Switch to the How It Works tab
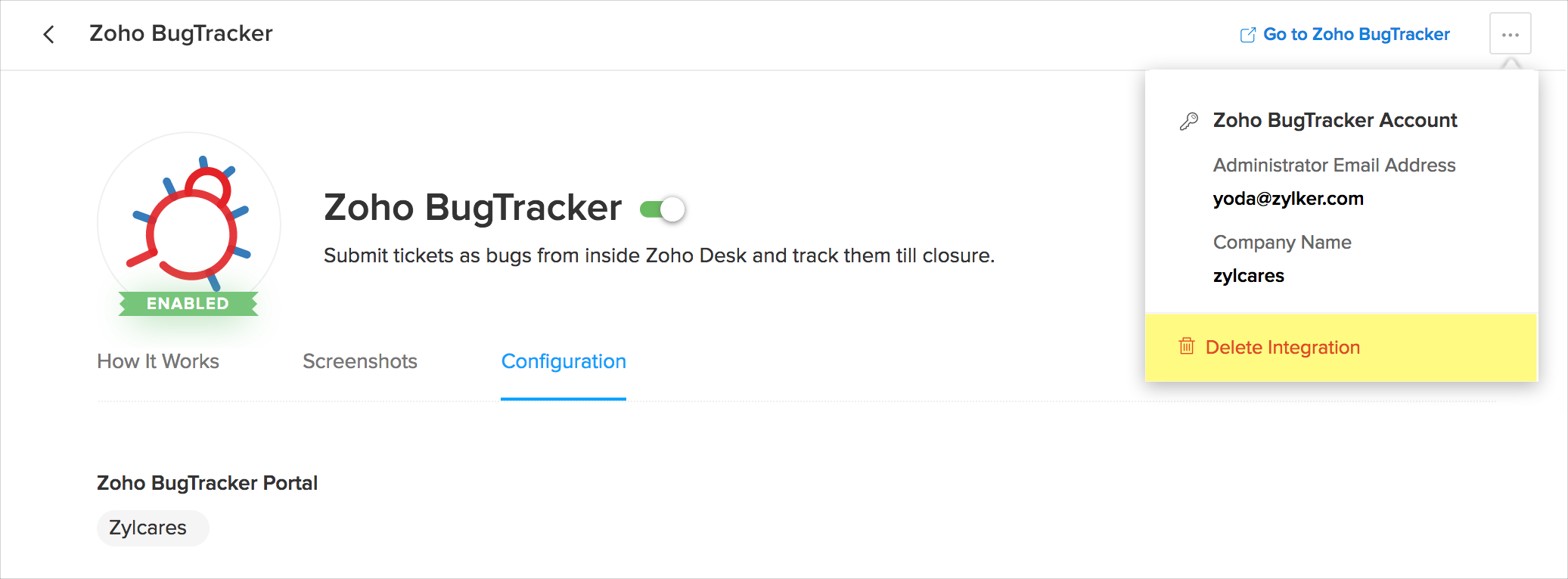 [x=158, y=361]
